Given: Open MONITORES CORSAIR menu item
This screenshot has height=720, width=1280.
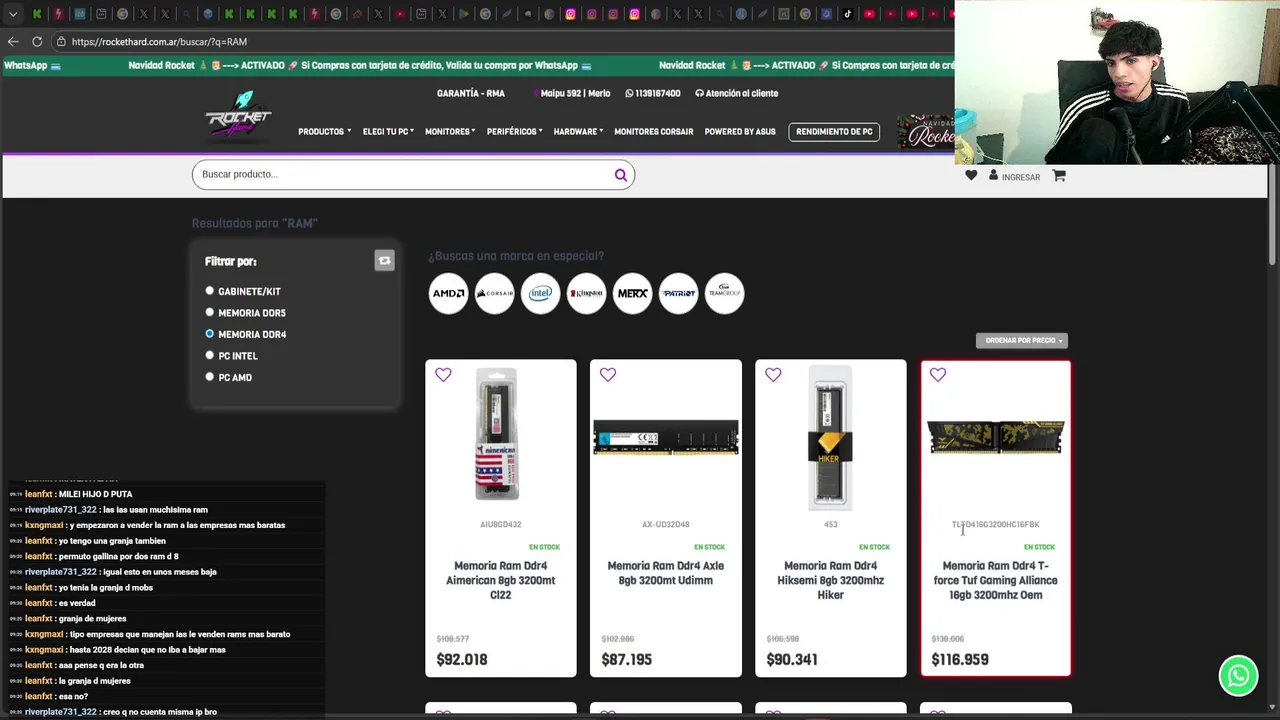Looking at the screenshot, I should [653, 132].
